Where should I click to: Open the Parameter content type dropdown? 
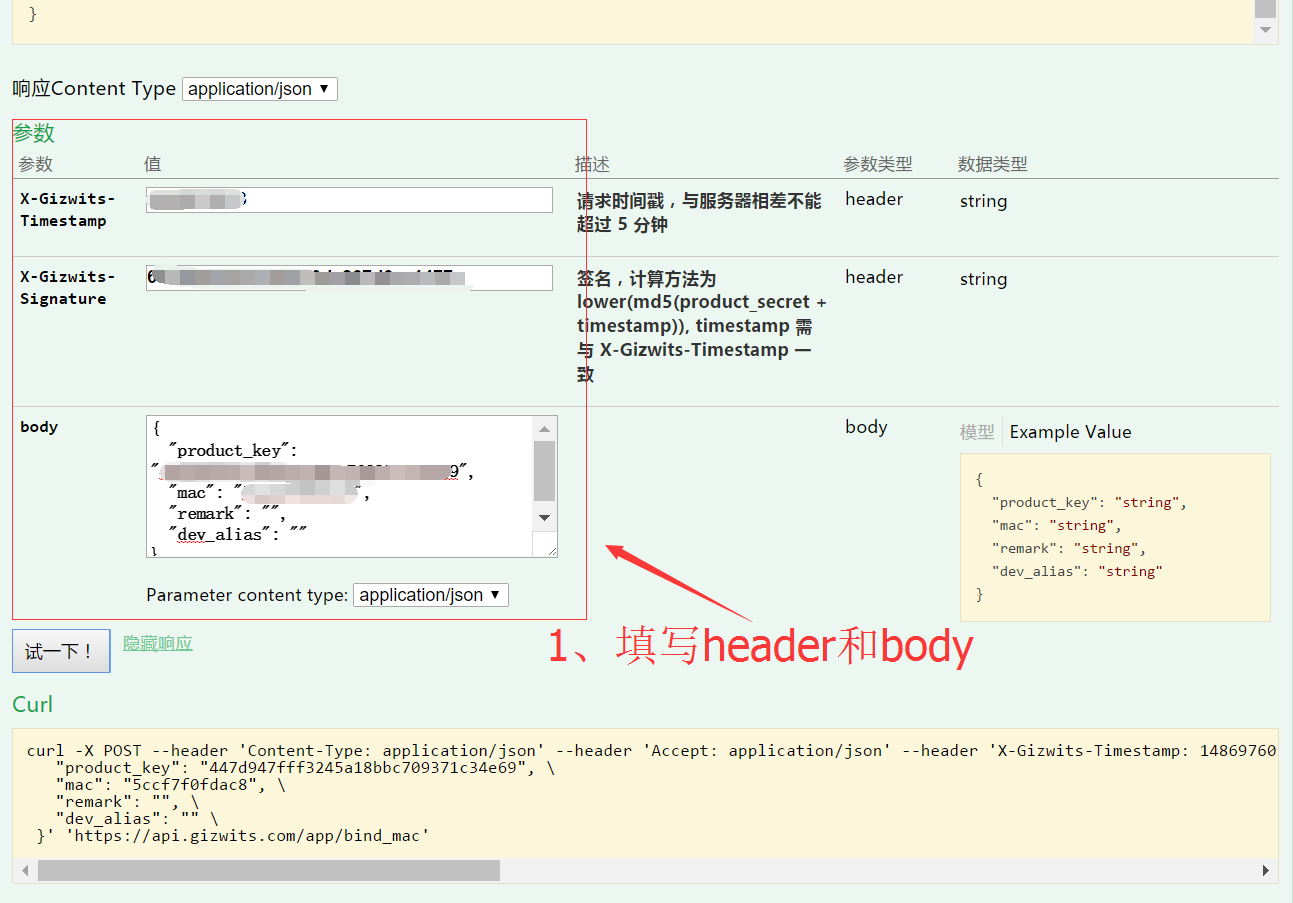pos(430,595)
